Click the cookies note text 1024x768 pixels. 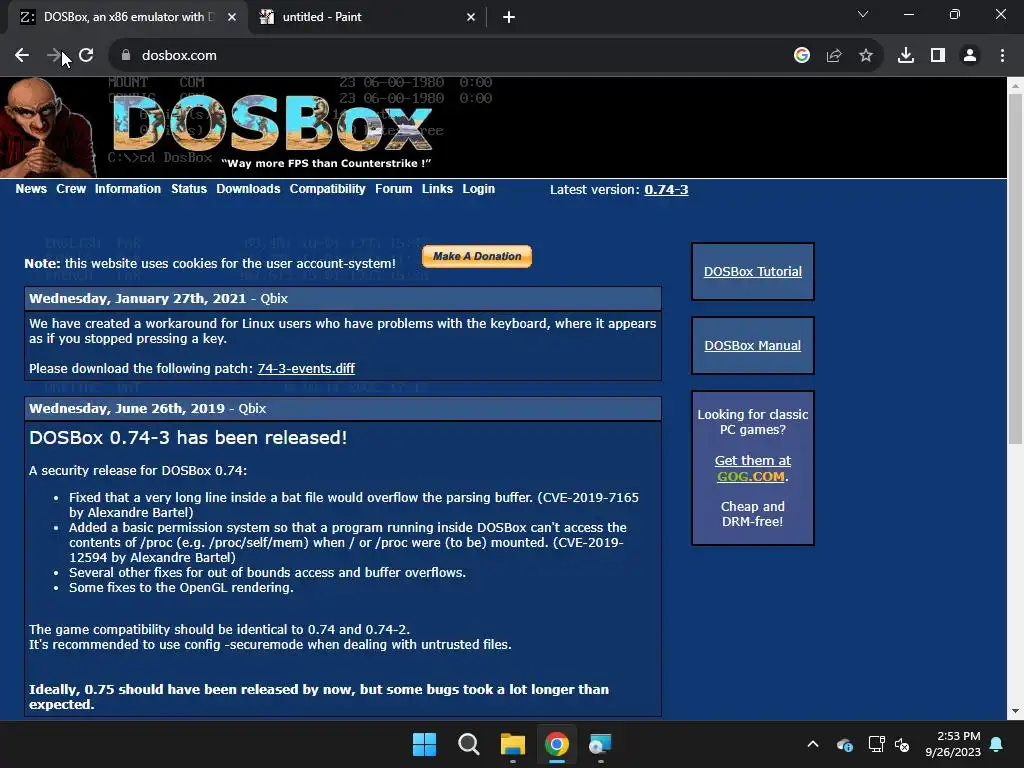coord(210,263)
